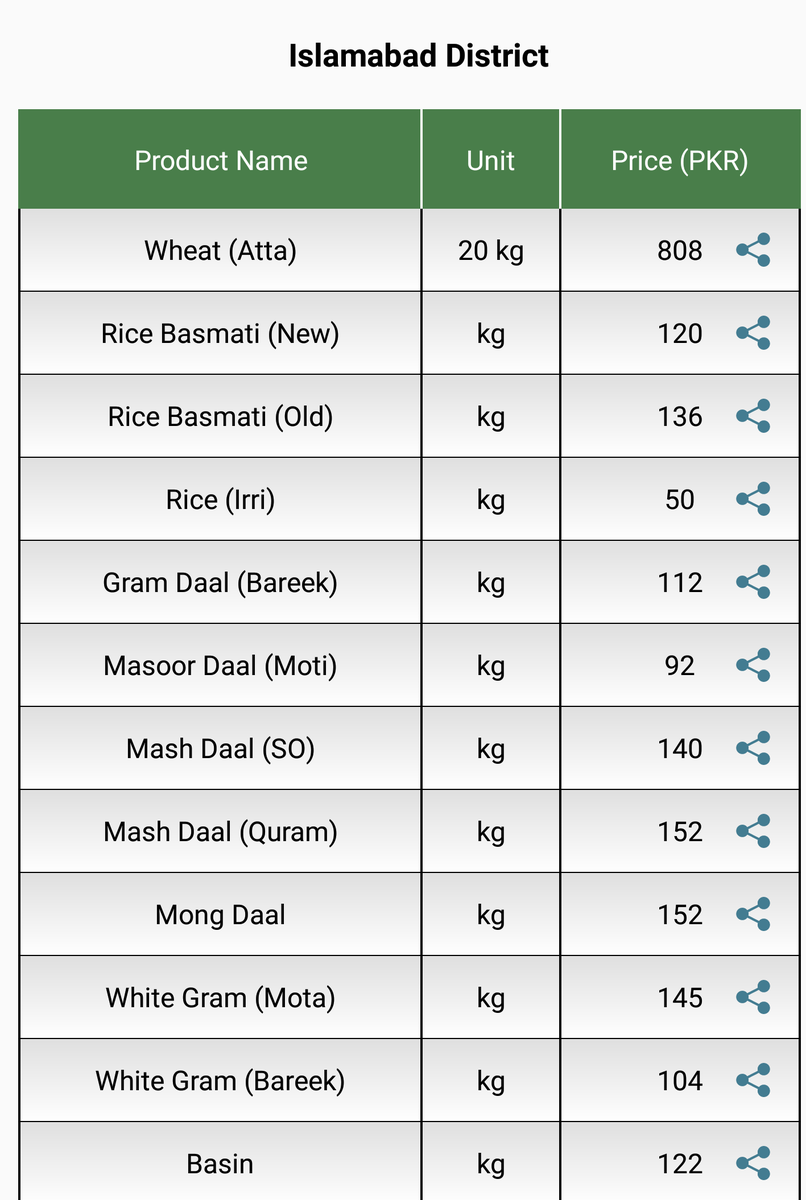
Task: Share the Masoor Daal (Moti) price
Action: pos(753,665)
